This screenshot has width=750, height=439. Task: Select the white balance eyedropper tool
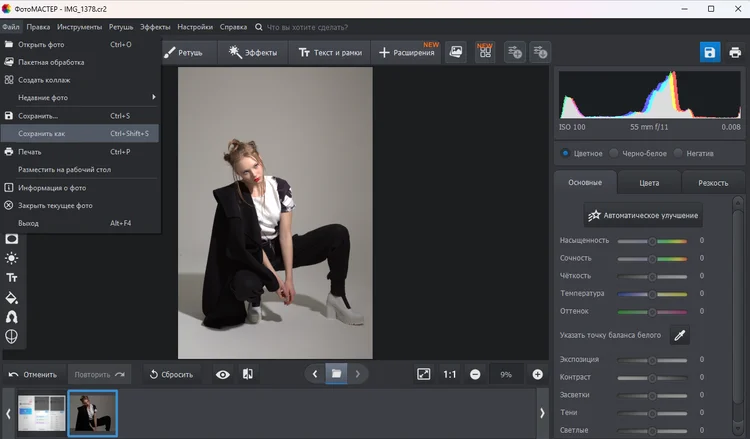coord(680,335)
